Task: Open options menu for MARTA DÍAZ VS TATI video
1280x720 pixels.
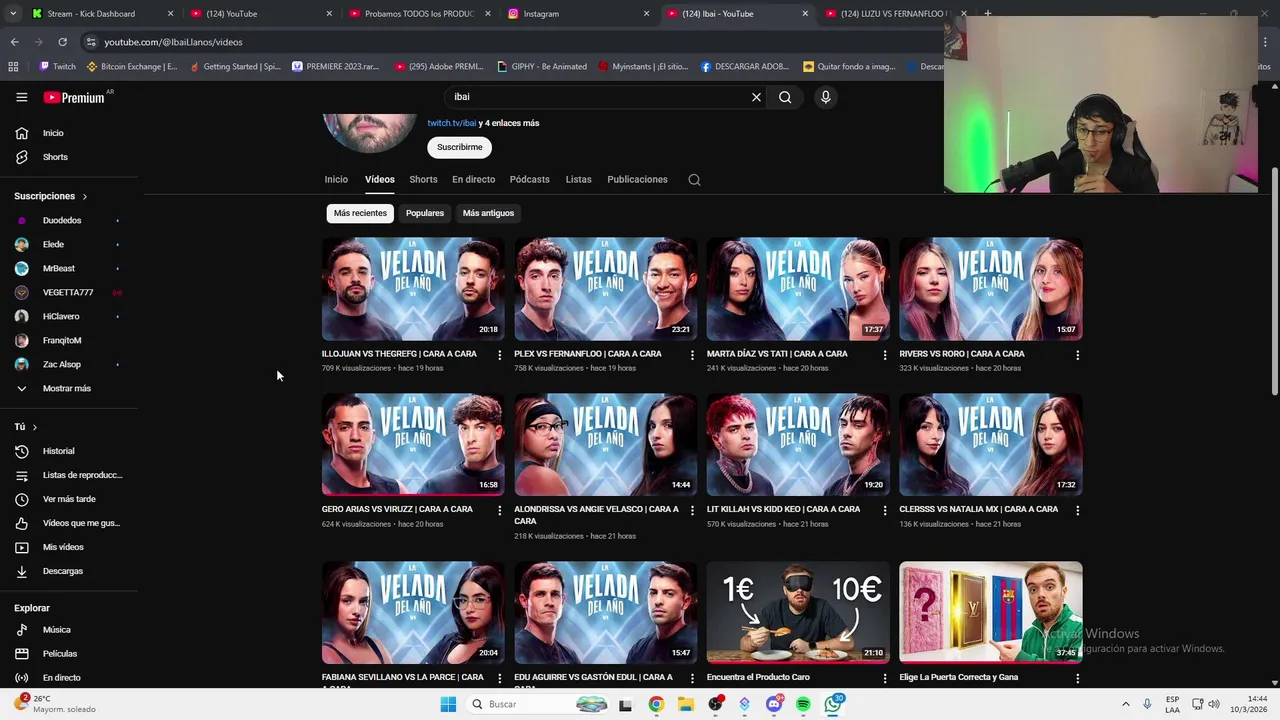Action: point(884,355)
